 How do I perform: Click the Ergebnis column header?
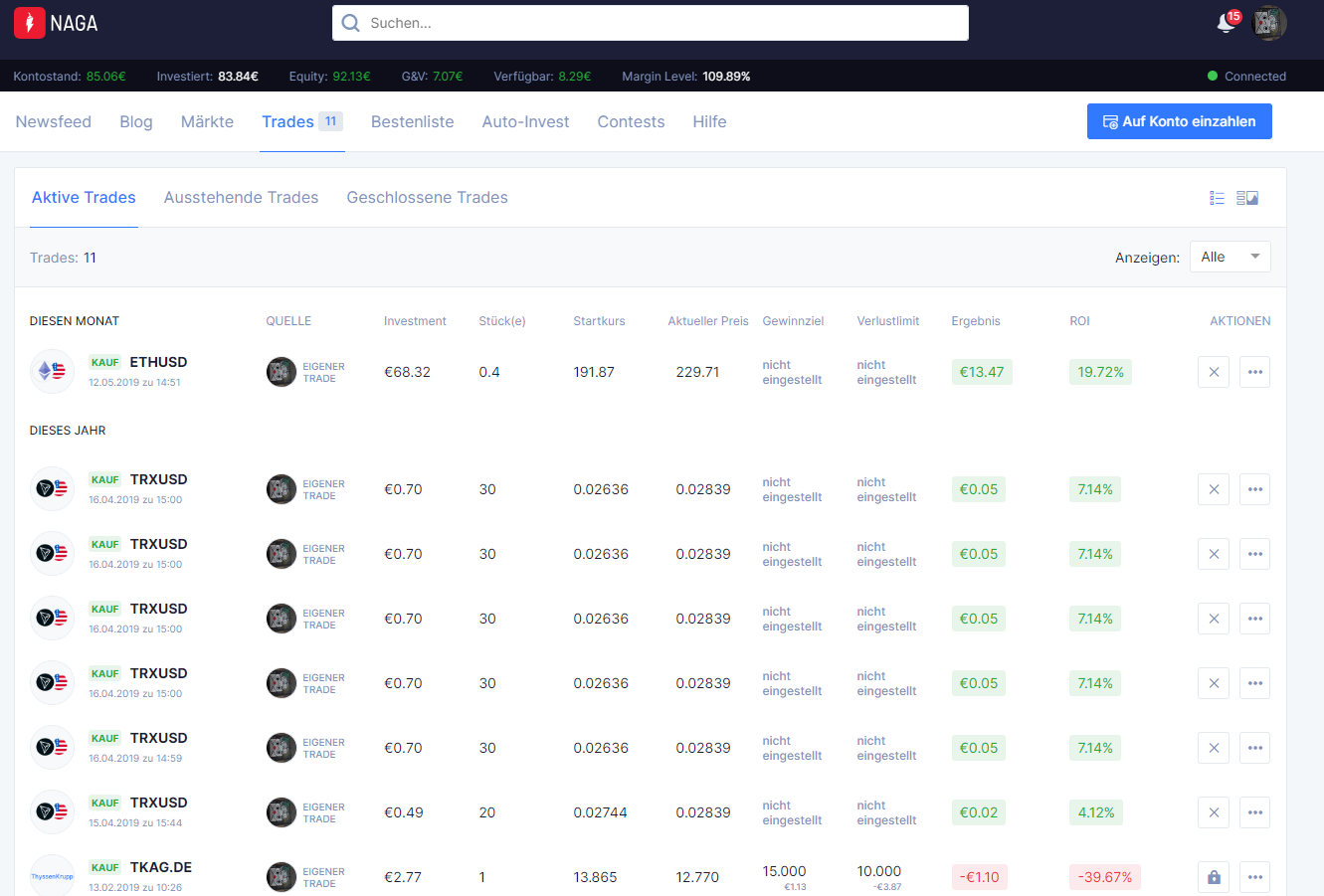976,321
